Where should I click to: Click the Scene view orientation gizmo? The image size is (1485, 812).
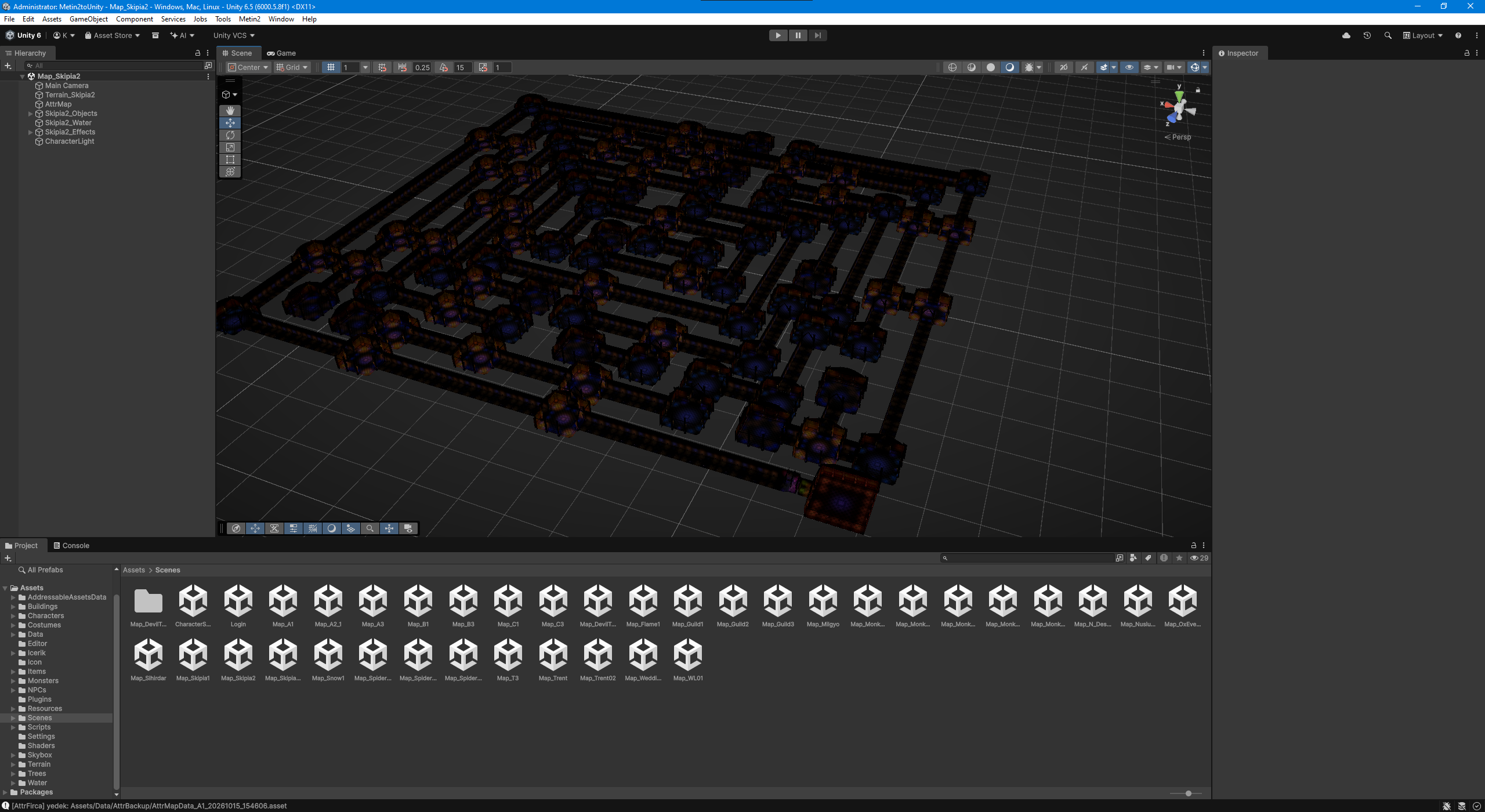(1179, 108)
